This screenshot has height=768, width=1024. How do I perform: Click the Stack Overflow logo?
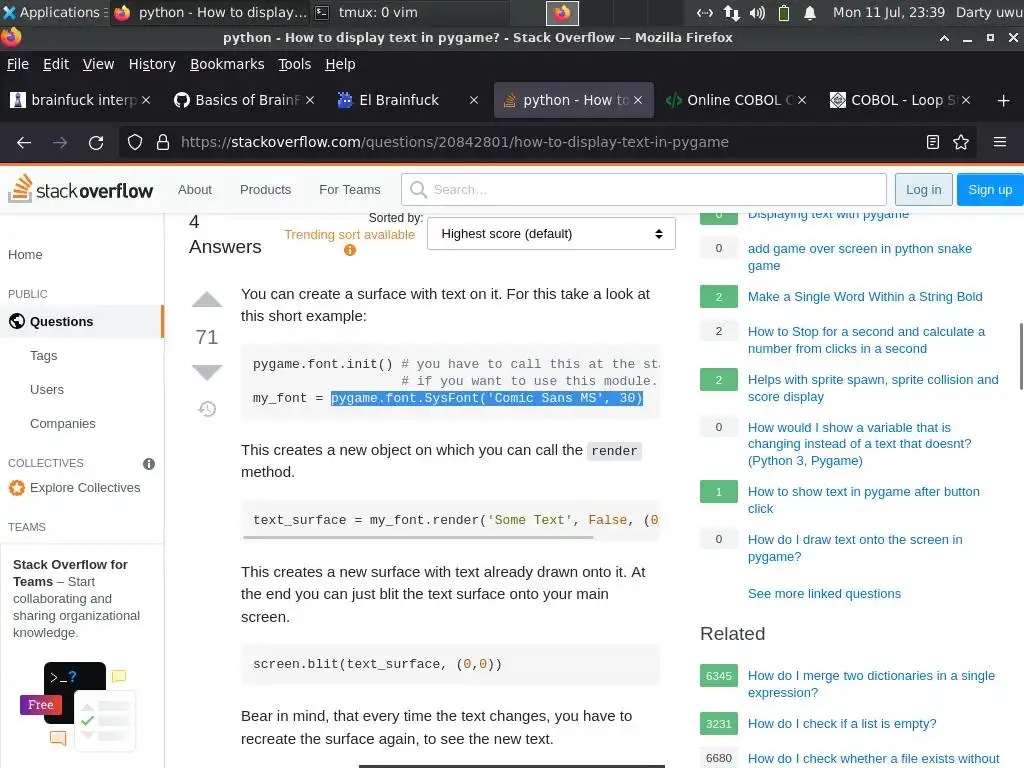tap(80, 189)
